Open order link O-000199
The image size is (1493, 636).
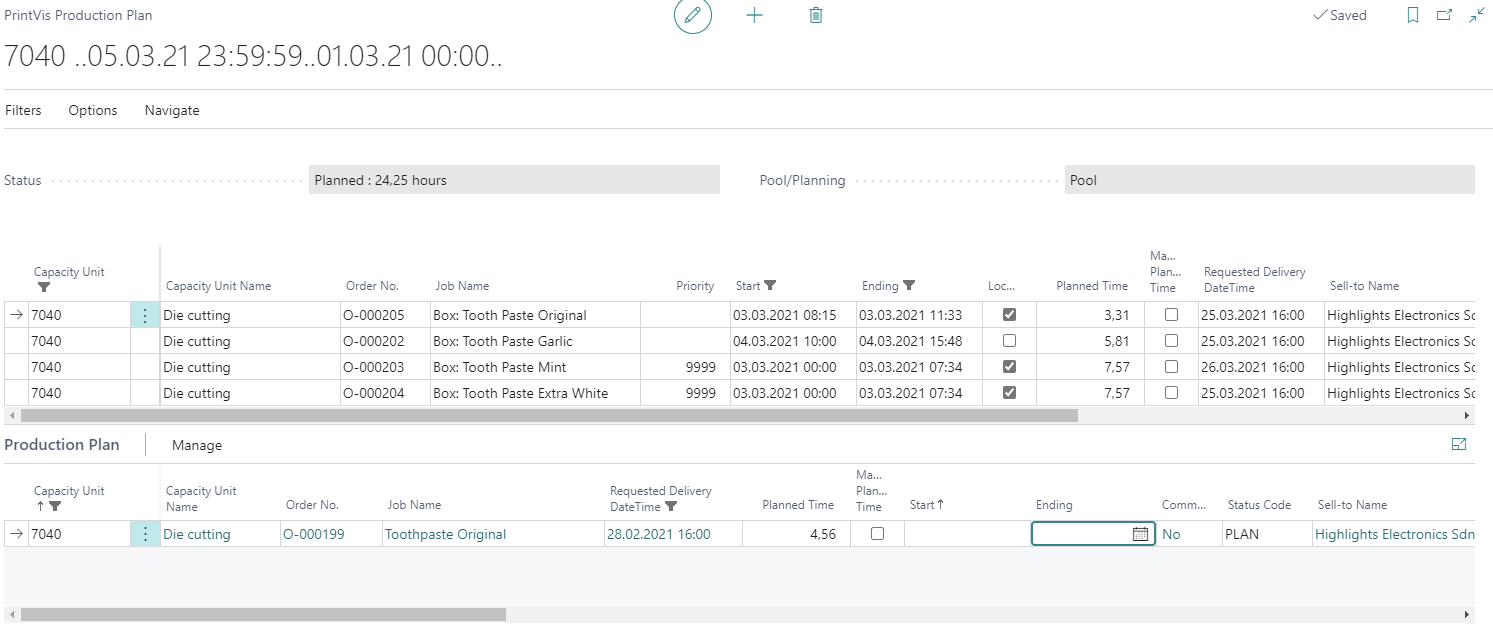pos(314,534)
